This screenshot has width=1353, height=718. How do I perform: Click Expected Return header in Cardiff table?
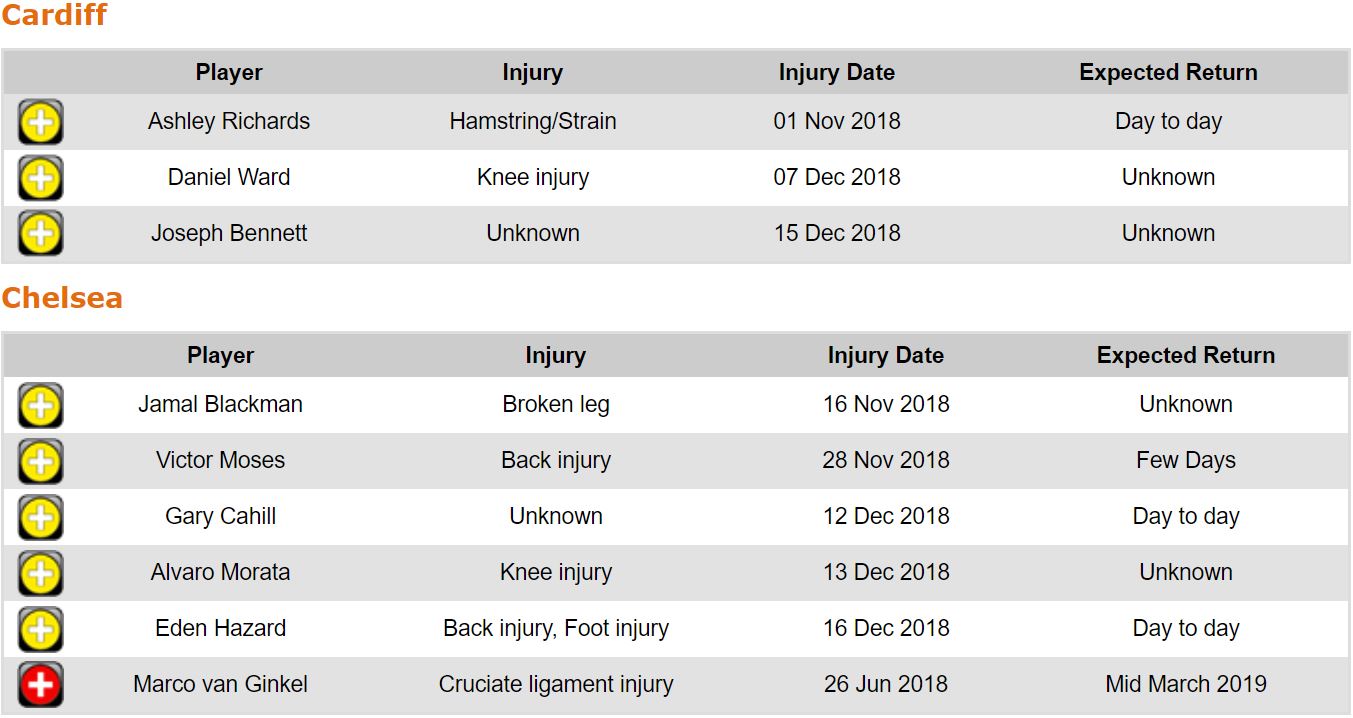(1168, 72)
